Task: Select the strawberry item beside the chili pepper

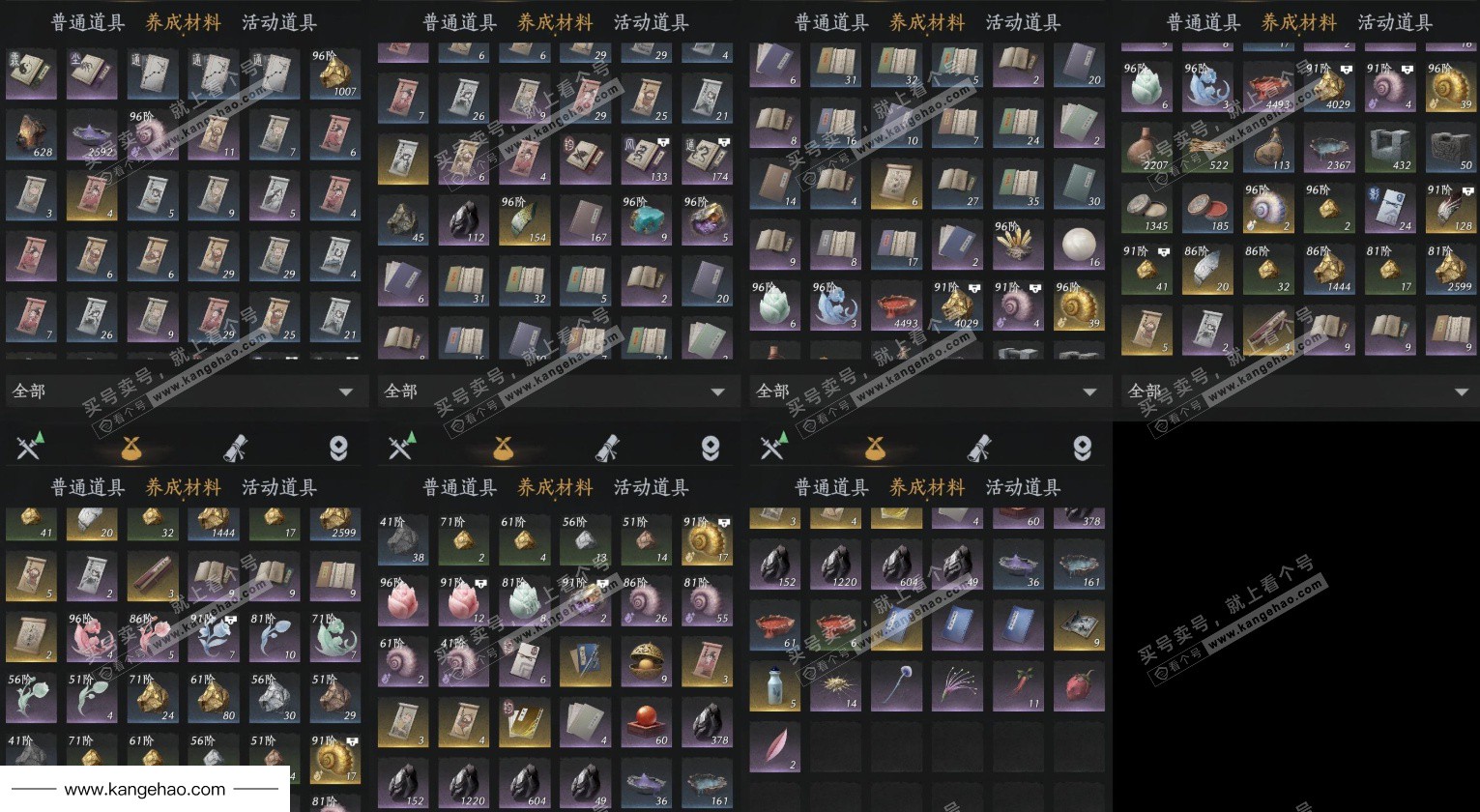Action: tap(1079, 686)
